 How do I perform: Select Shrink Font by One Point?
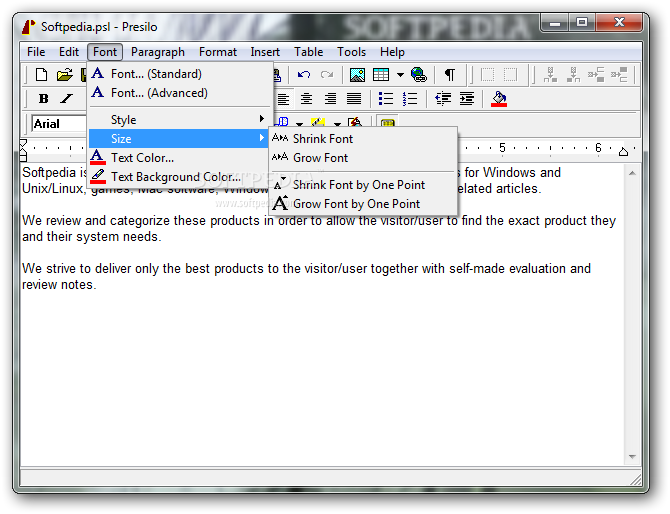click(x=363, y=185)
